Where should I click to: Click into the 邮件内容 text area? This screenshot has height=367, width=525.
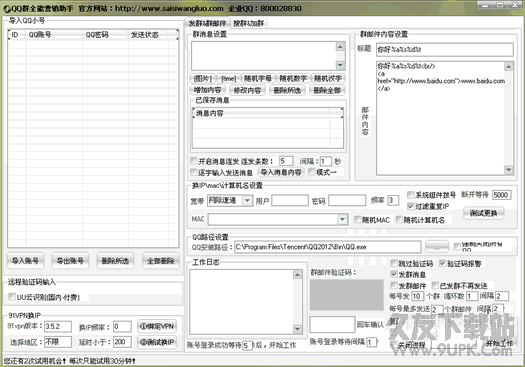[440, 118]
